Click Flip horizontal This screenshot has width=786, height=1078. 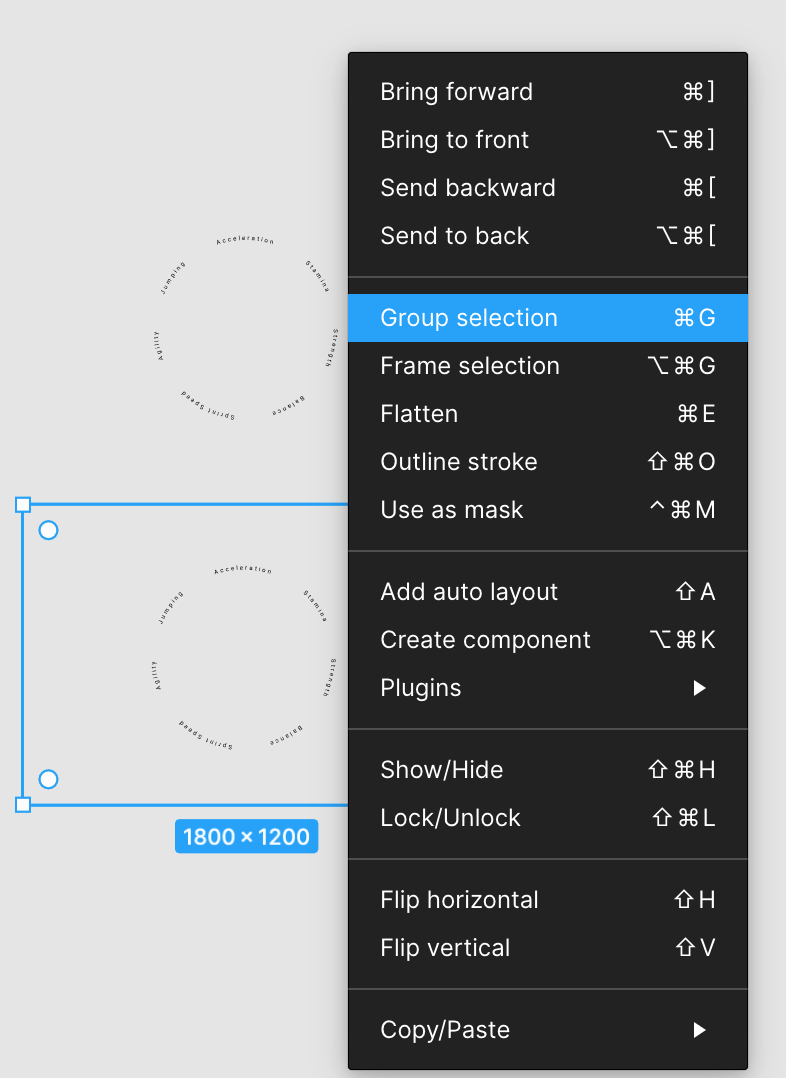tap(459, 900)
